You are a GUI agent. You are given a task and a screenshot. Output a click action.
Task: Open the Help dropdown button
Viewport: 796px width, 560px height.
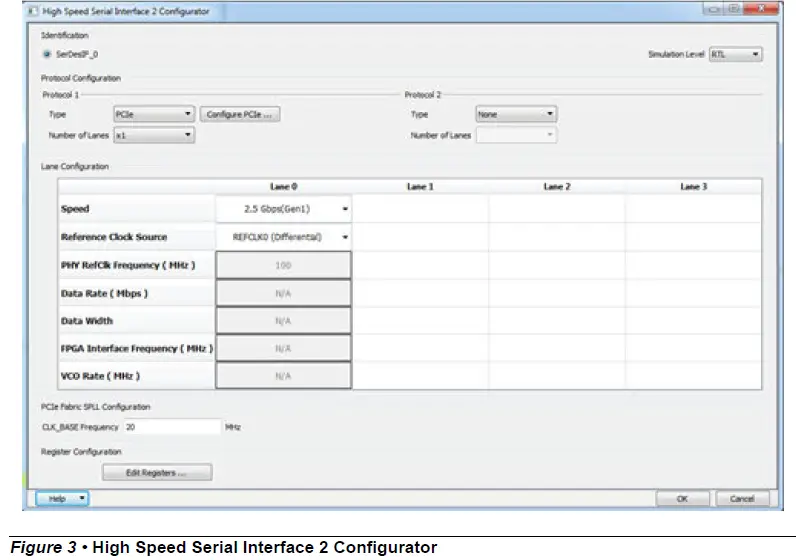62,499
